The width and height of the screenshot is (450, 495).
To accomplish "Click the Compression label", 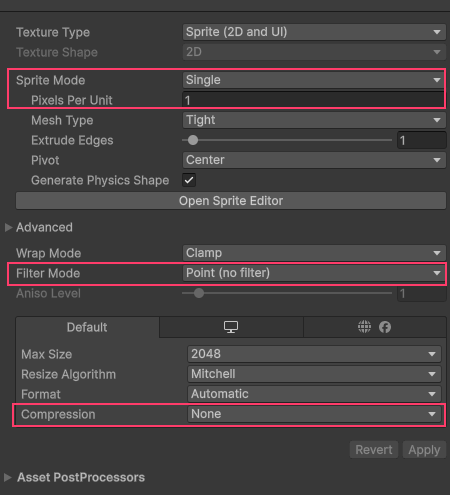I will coord(58,414).
